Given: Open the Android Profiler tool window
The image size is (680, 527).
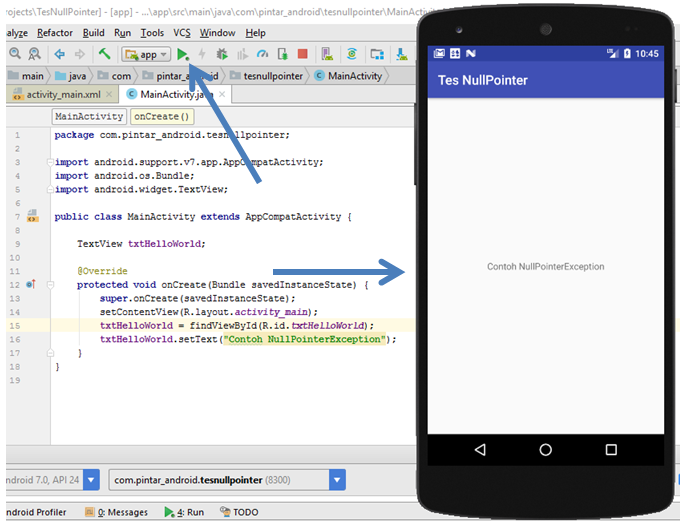Looking at the screenshot, I should (x=36, y=512).
